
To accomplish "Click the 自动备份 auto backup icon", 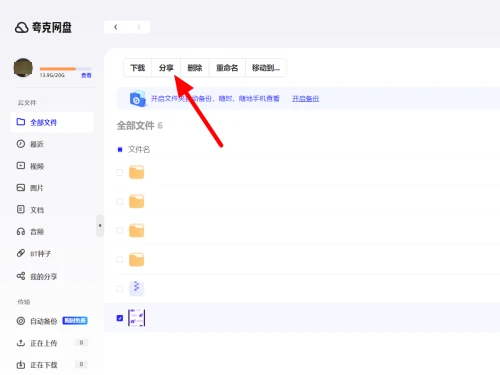I will point(21,321).
